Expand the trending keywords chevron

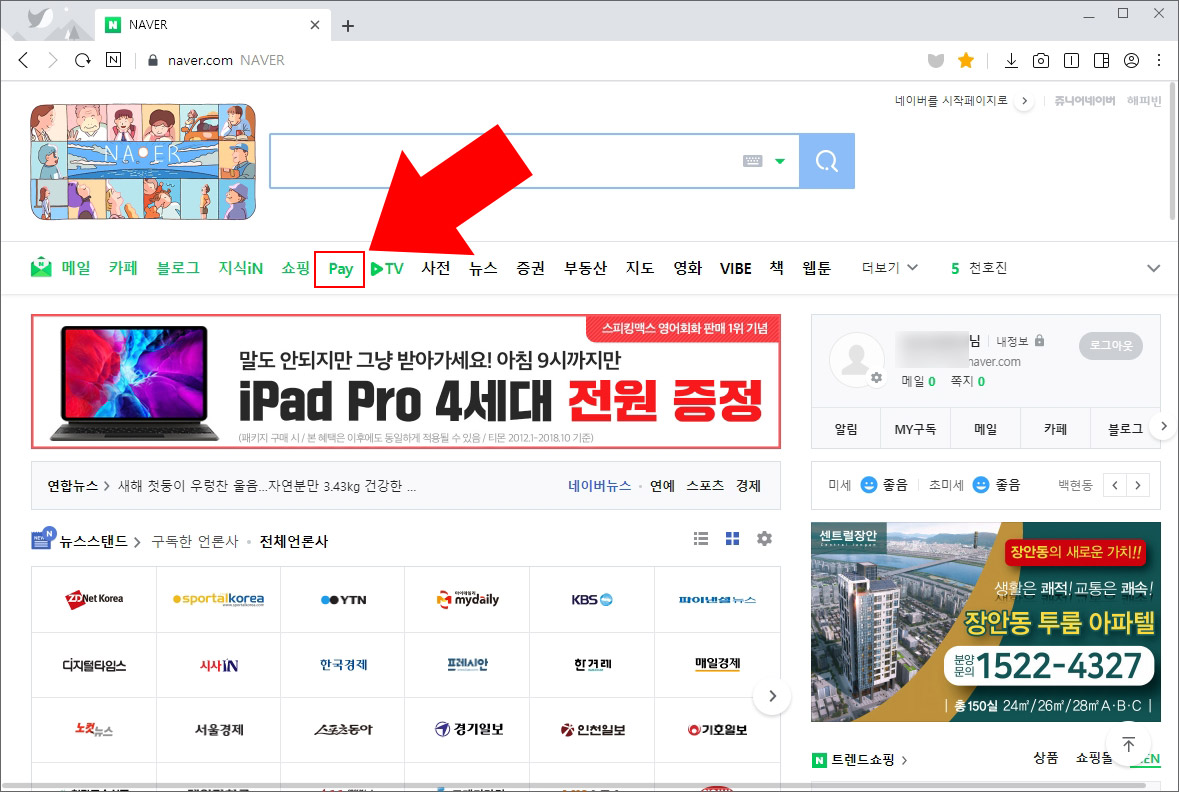[x=1153, y=269]
